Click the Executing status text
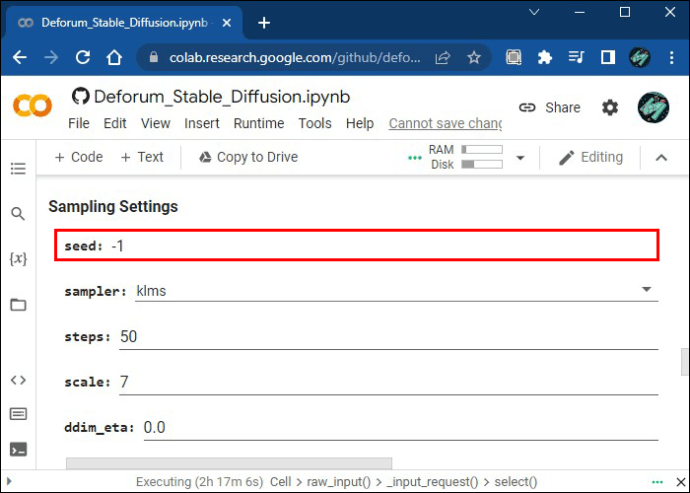690x493 pixels. click(x=199, y=482)
